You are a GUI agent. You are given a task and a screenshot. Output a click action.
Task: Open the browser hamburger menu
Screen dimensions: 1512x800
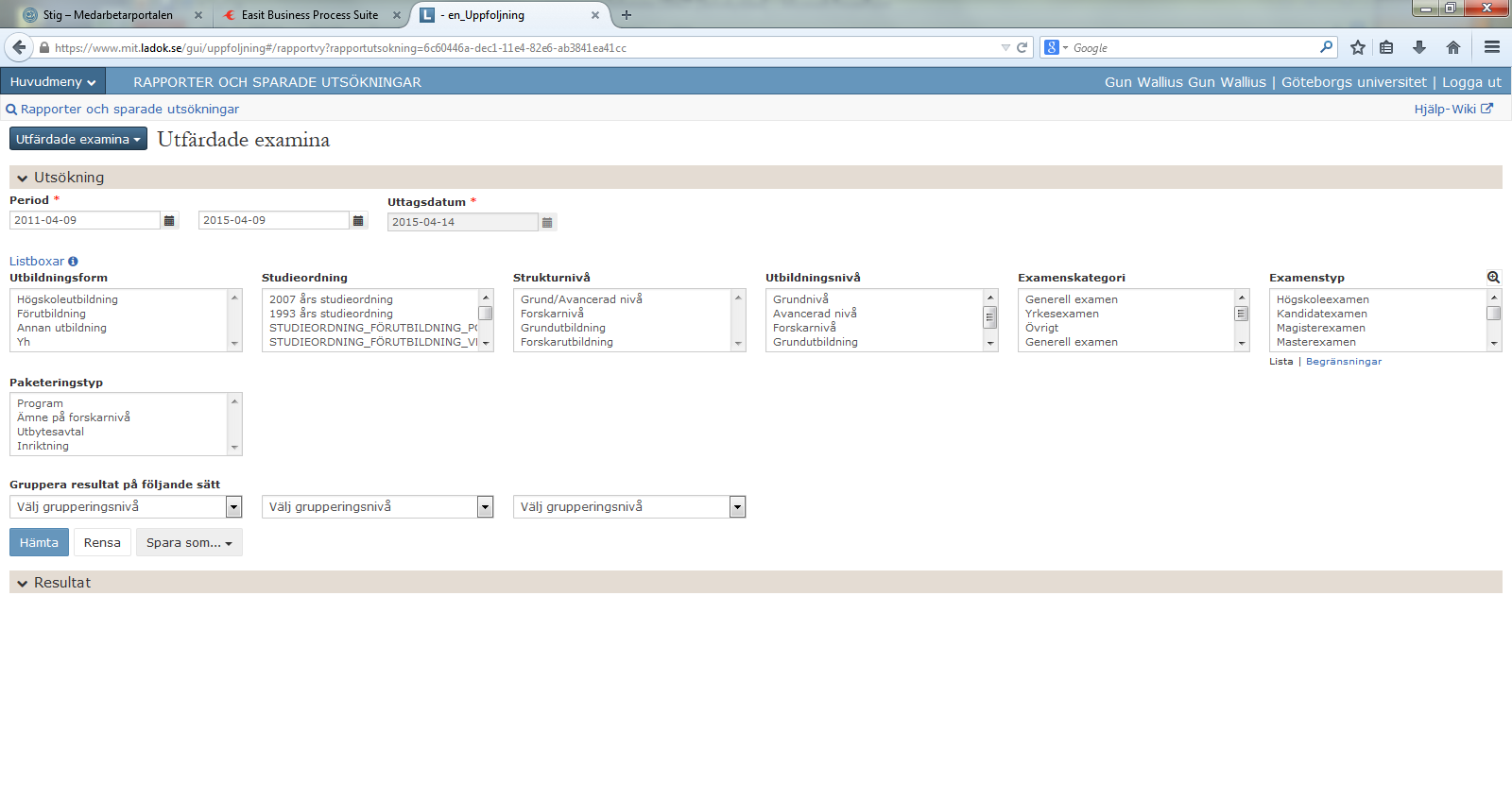[x=1492, y=47]
